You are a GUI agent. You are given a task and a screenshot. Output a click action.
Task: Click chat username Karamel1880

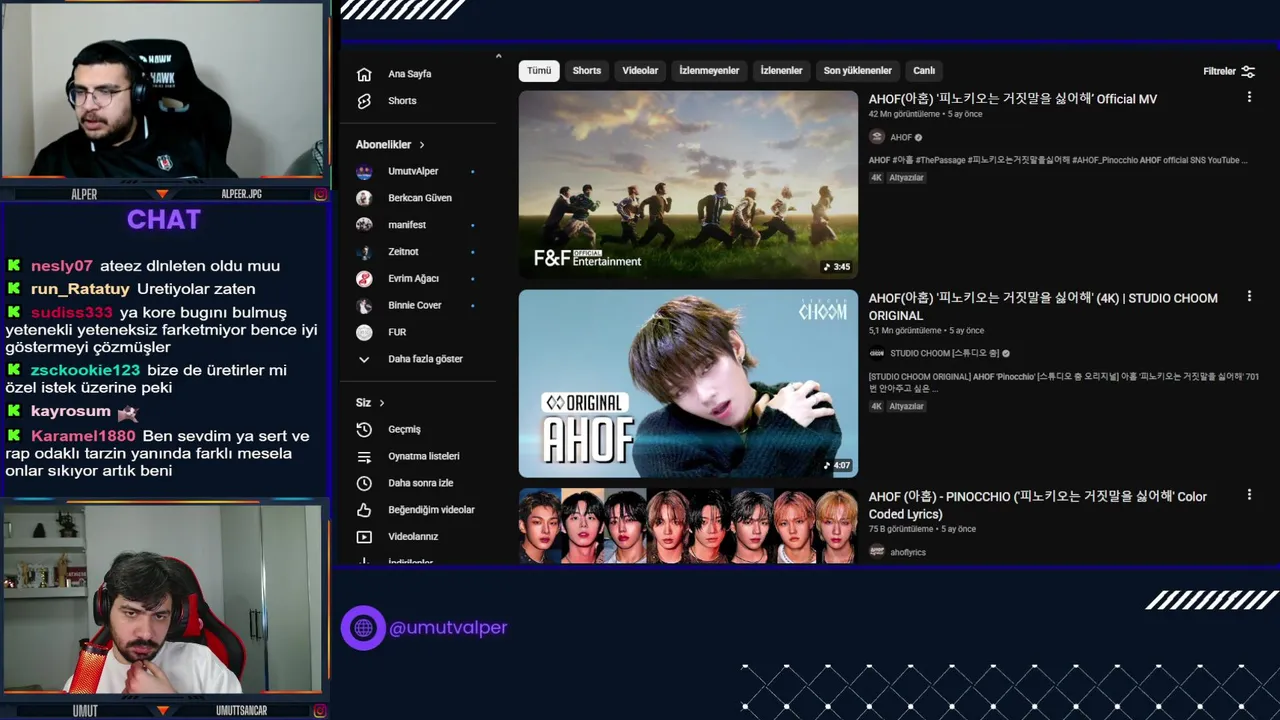tap(83, 436)
